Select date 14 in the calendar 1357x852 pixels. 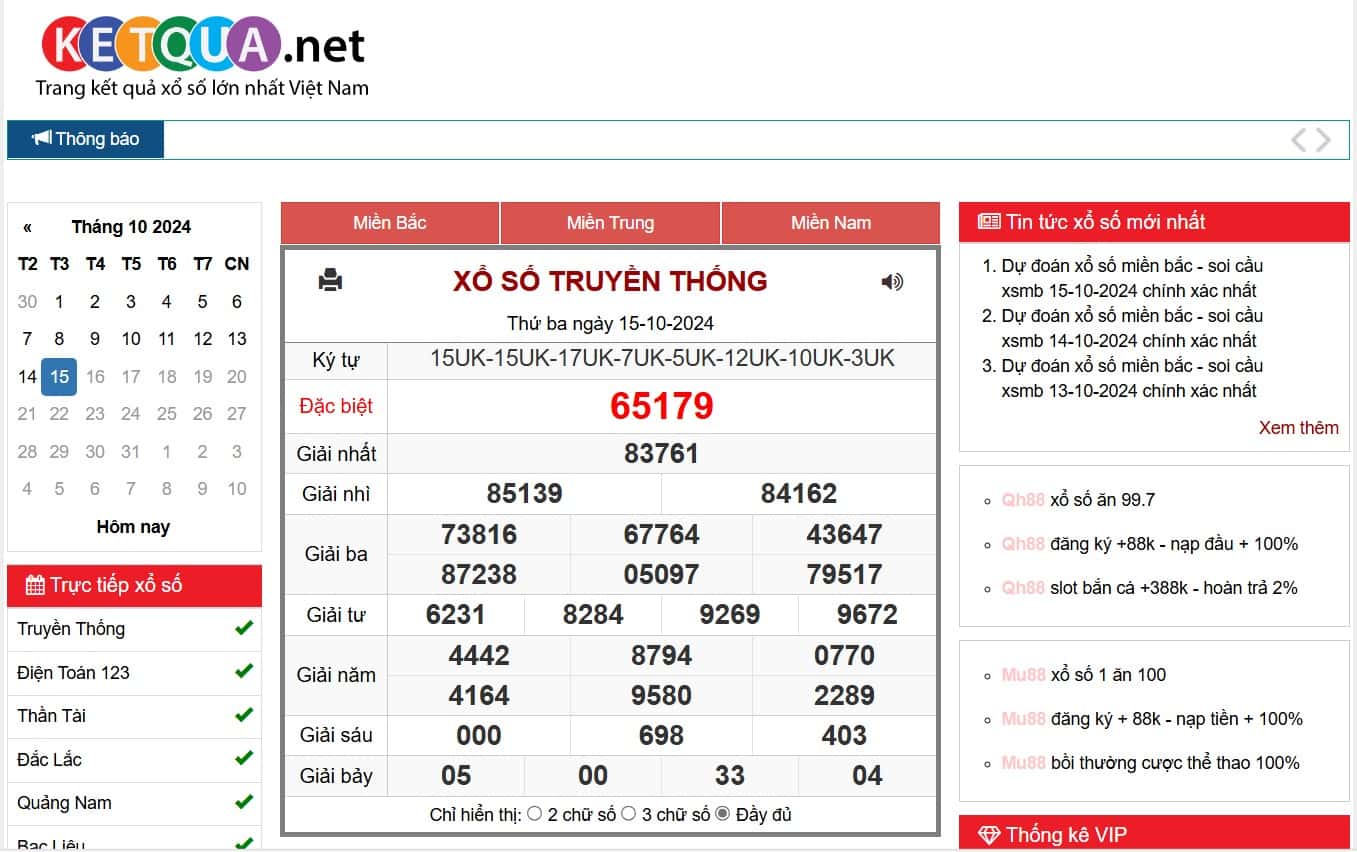[x=27, y=376]
